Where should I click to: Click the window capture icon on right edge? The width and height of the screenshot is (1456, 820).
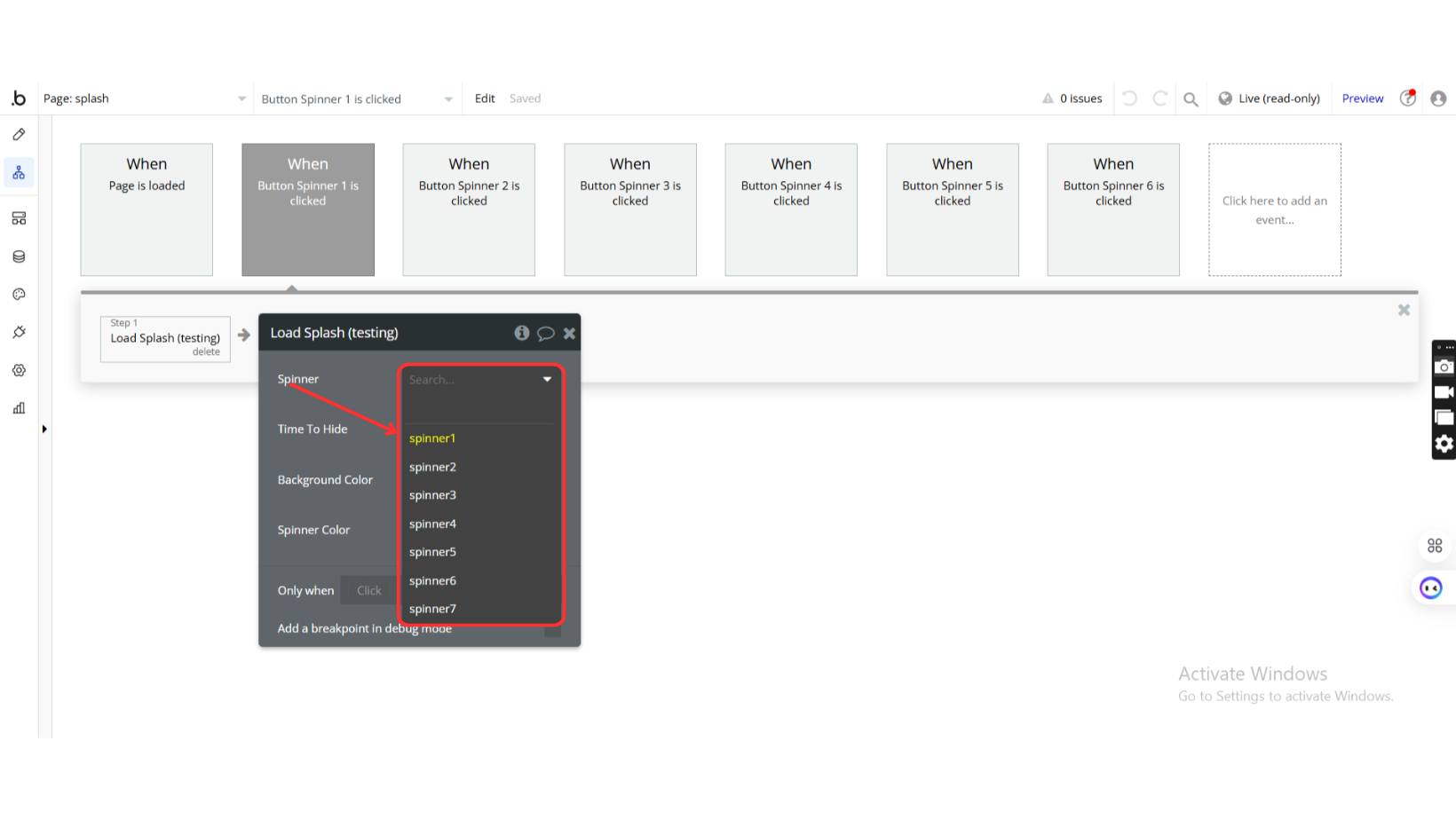tap(1444, 418)
